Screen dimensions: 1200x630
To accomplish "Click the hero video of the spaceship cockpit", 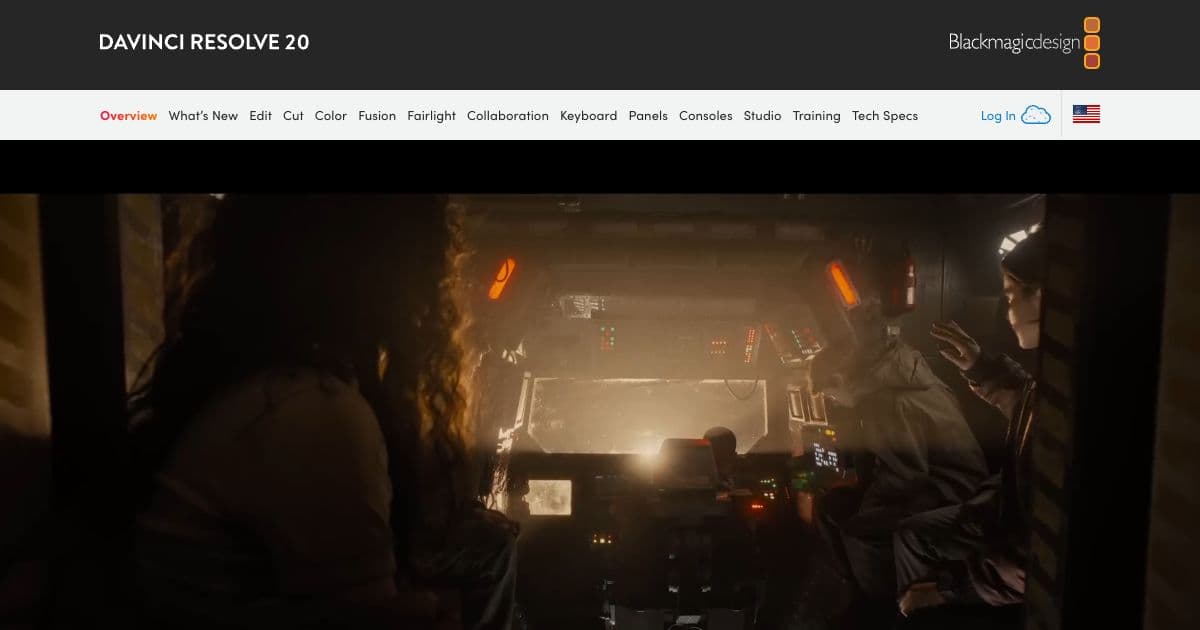I will click(600, 400).
